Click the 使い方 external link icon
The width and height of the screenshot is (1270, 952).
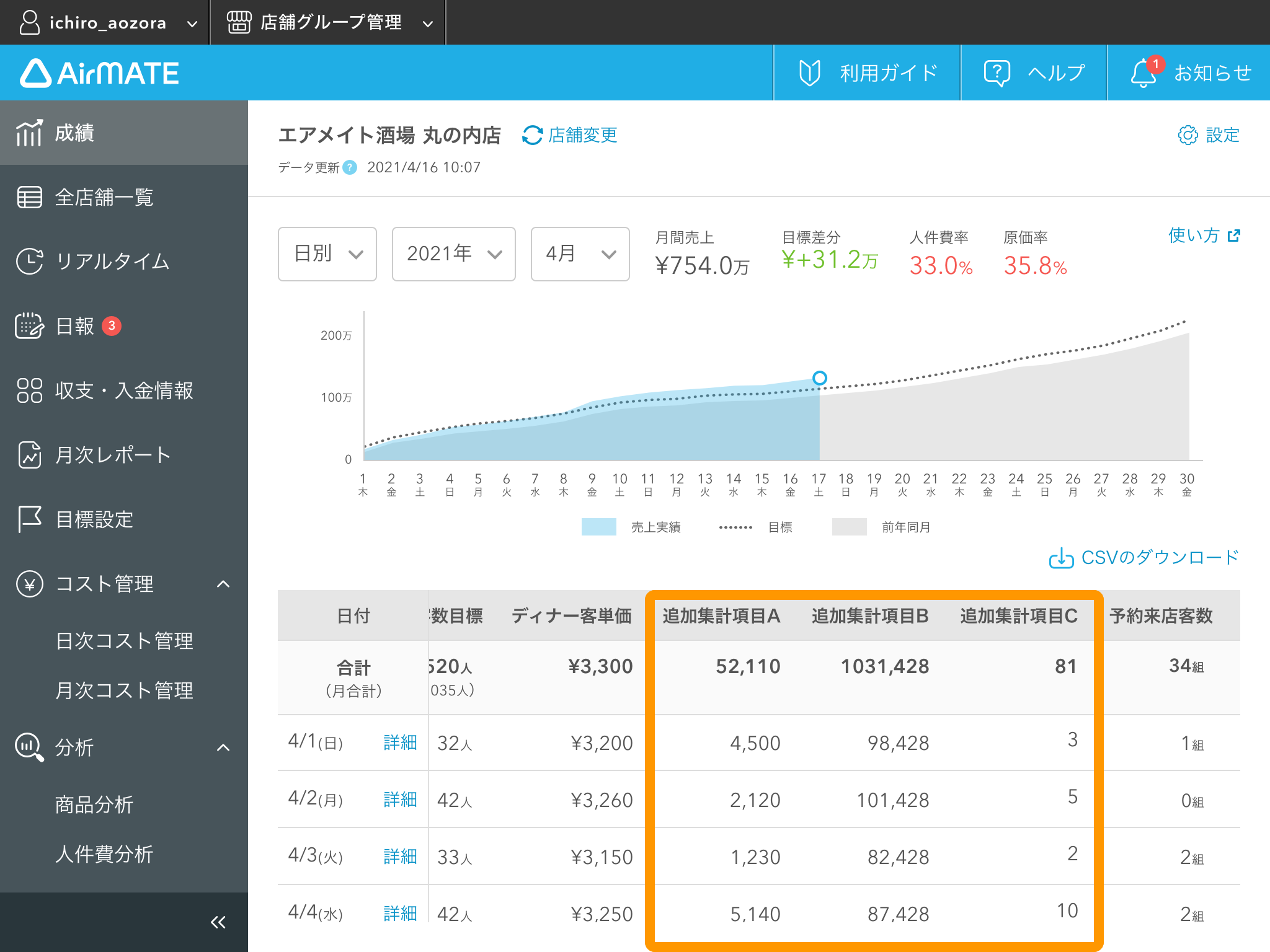point(1234,236)
